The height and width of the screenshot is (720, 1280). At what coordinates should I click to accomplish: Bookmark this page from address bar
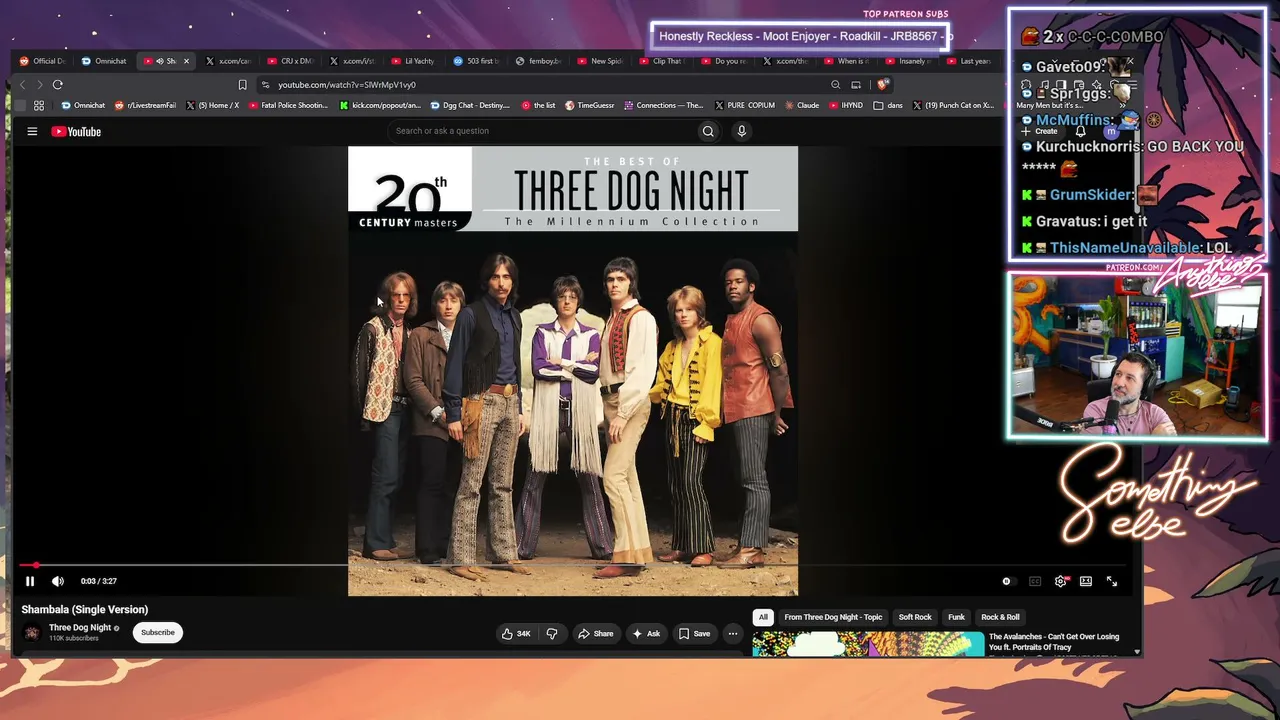[x=242, y=85]
